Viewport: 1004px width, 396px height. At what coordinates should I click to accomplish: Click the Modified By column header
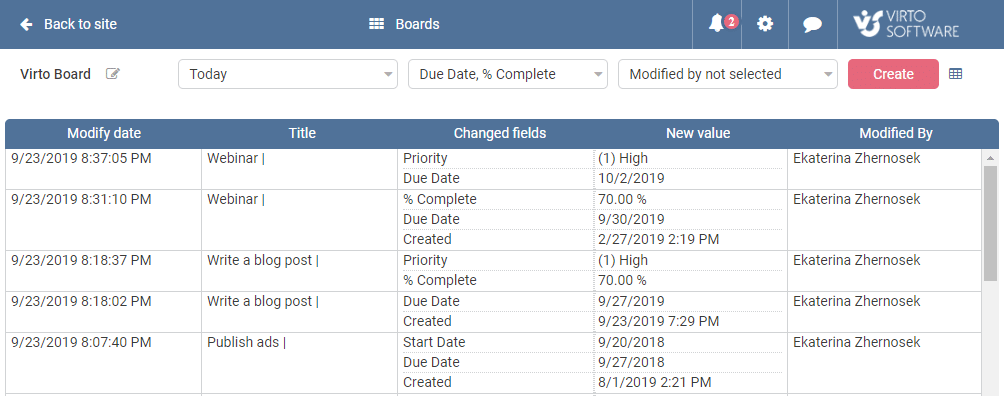coord(896,133)
